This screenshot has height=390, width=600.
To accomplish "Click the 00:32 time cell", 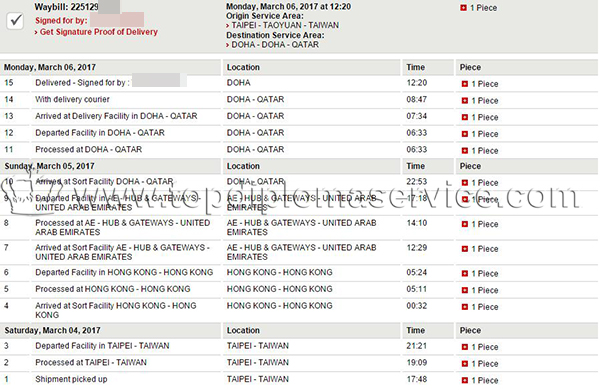I will click(x=417, y=306).
